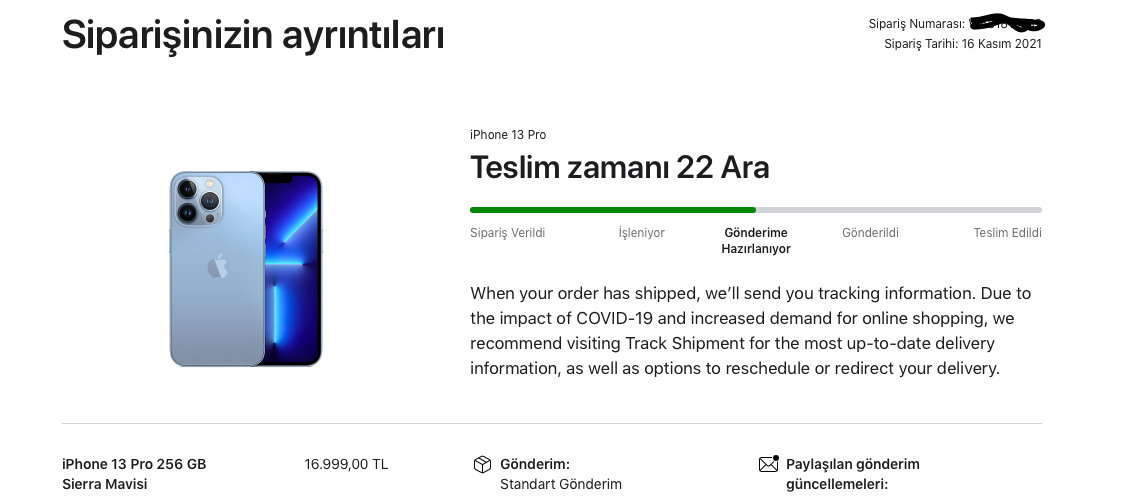The image size is (1142, 497).
Task: Select the Gönderildi status step
Action: 870,233
